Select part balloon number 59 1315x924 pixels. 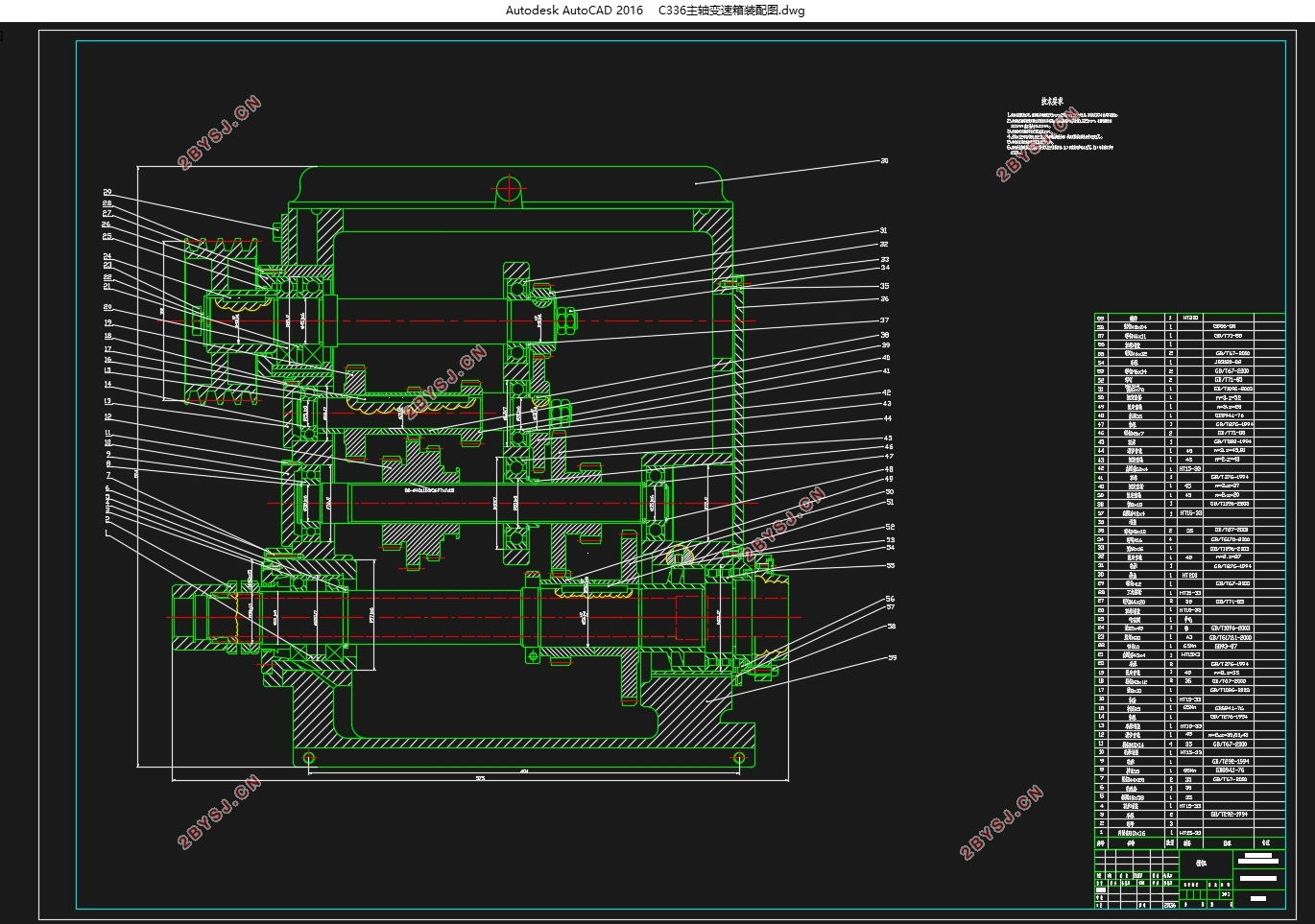coord(892,658)
